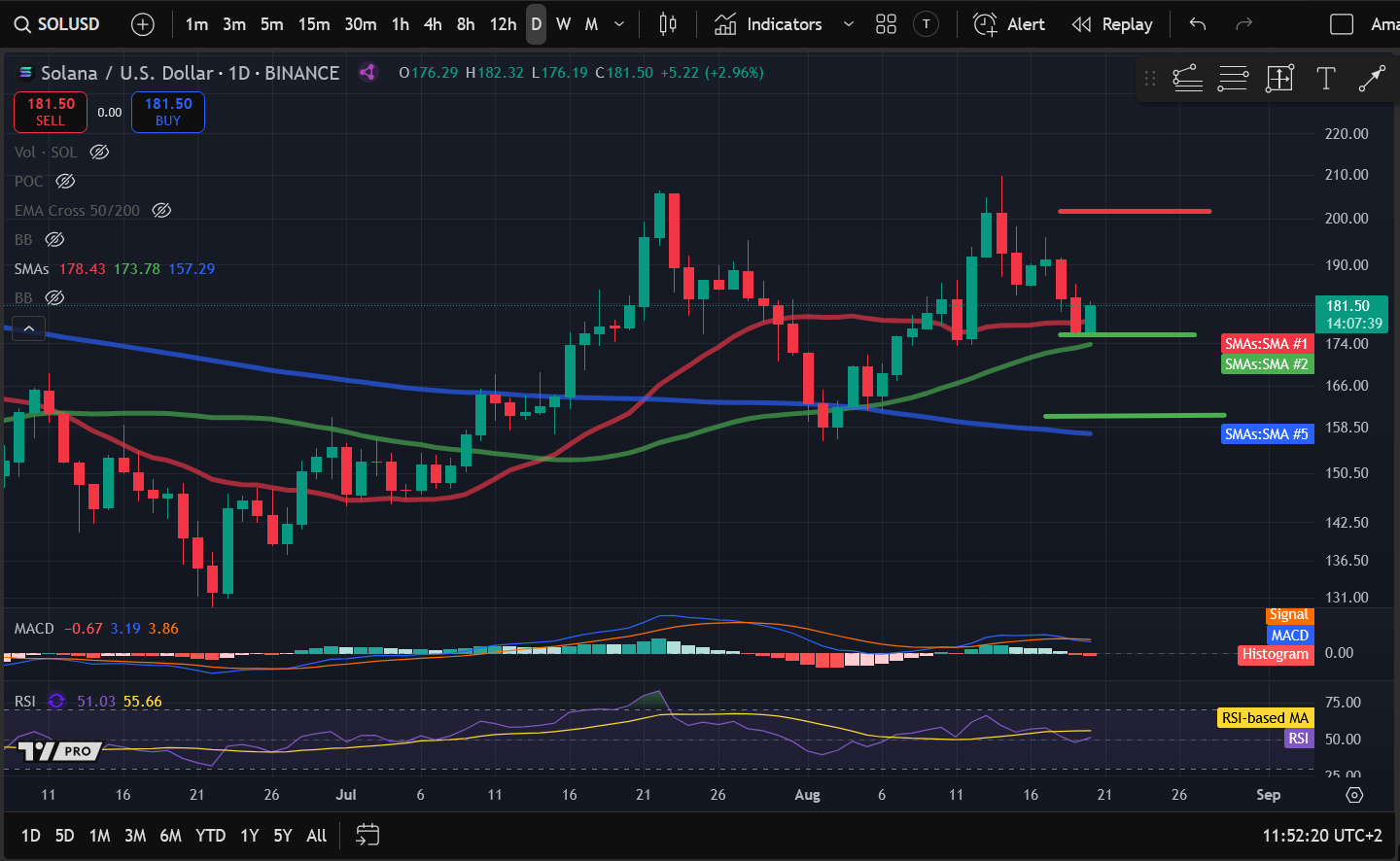Collapse the indicator legend list

(x=29, y=328)
